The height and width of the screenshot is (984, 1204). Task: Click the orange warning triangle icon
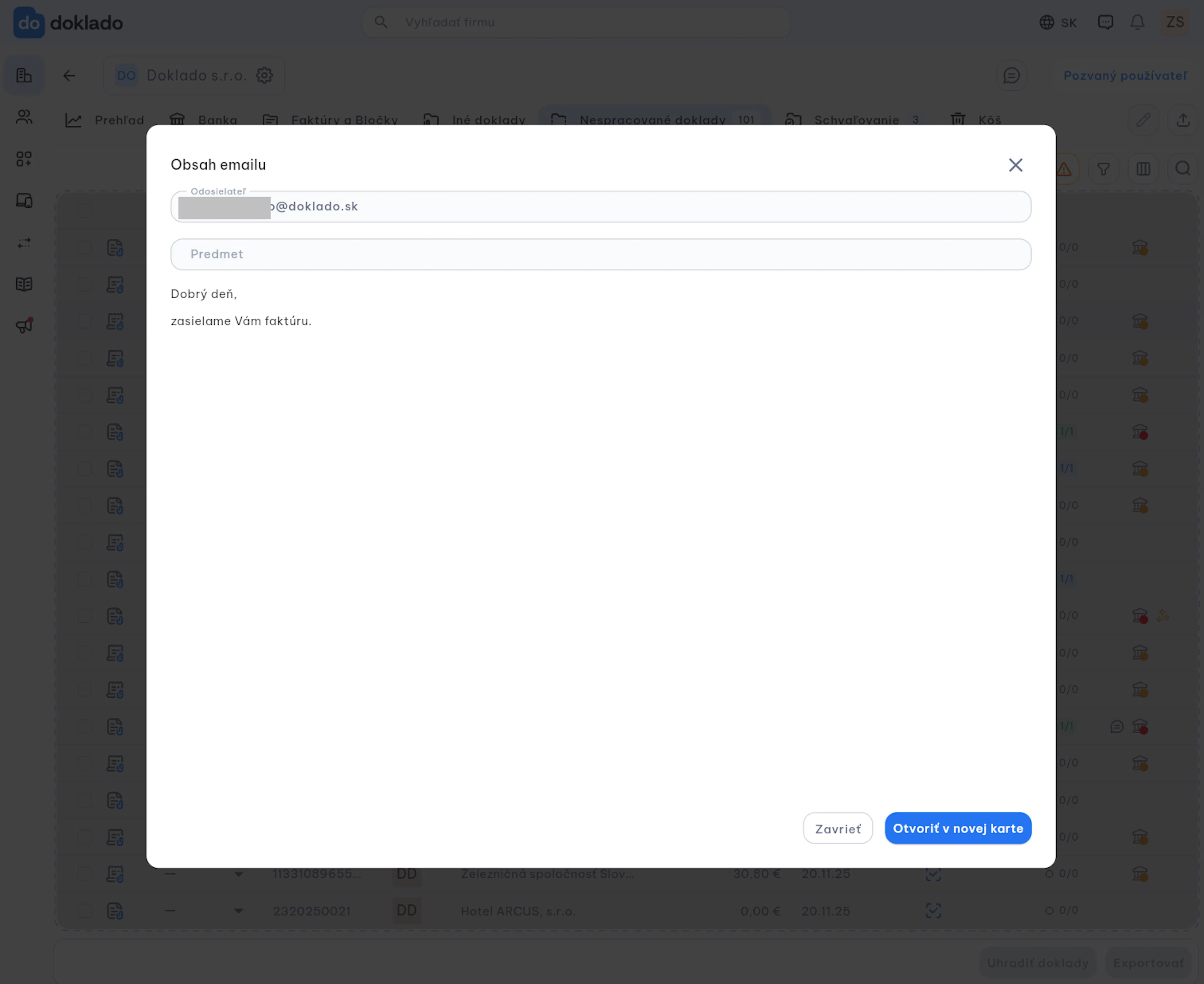coord(1064,169)
